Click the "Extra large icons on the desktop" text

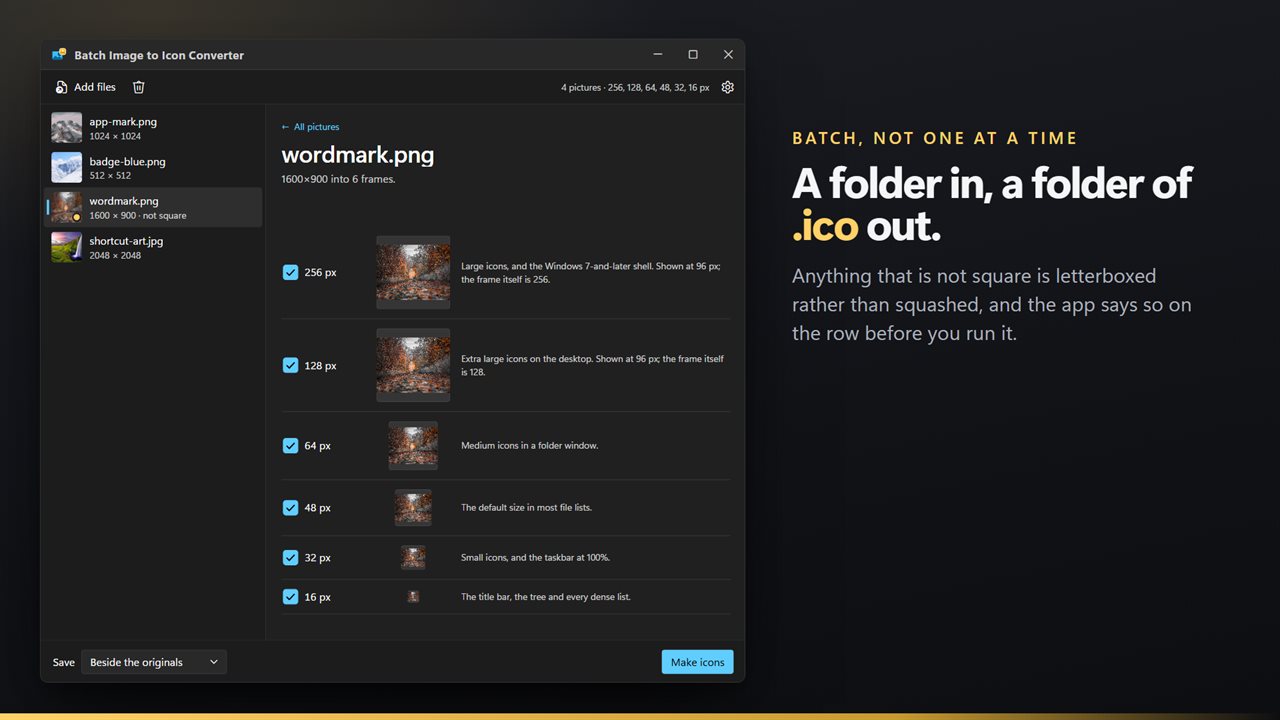[592, 365]
